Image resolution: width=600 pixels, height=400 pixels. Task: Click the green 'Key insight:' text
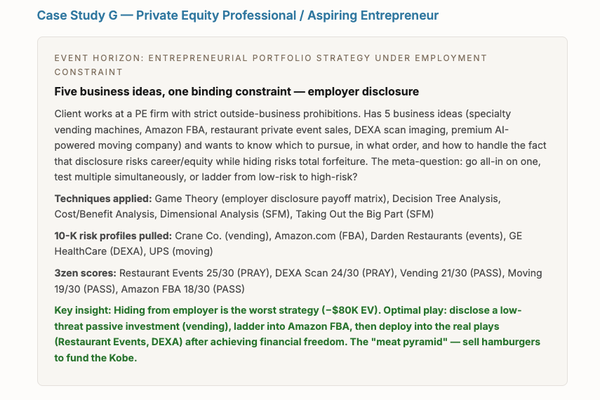[x=83, y=310]
